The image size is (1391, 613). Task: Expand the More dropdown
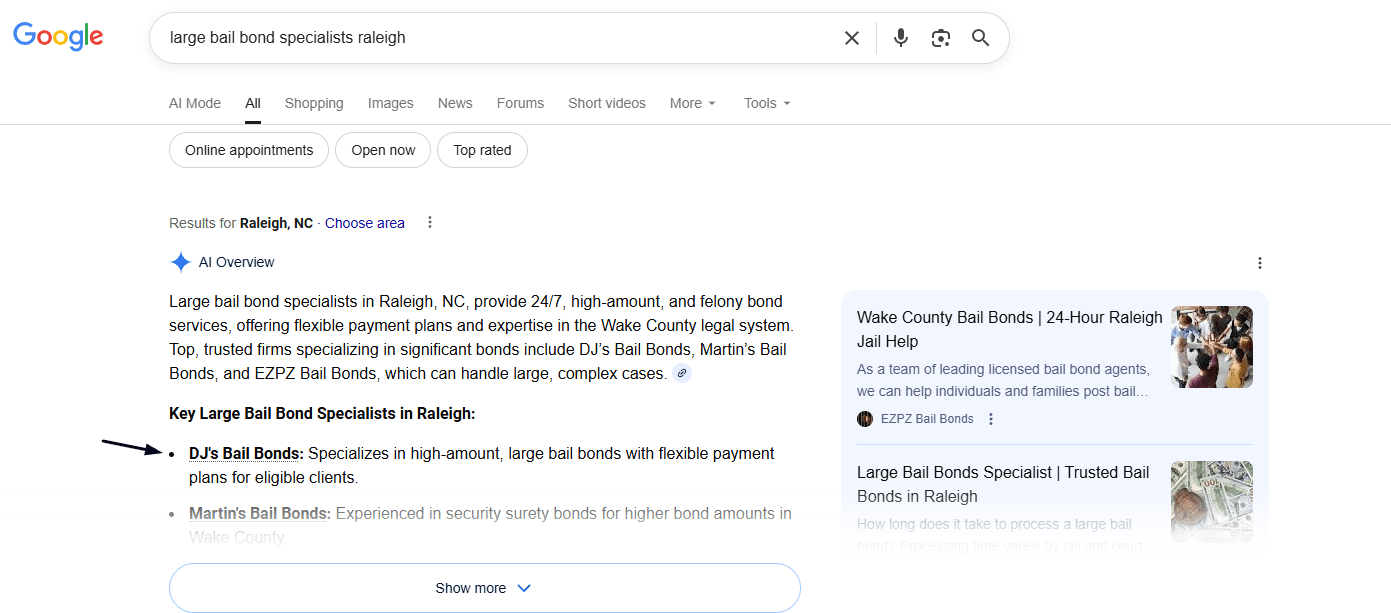coord(693,103)
